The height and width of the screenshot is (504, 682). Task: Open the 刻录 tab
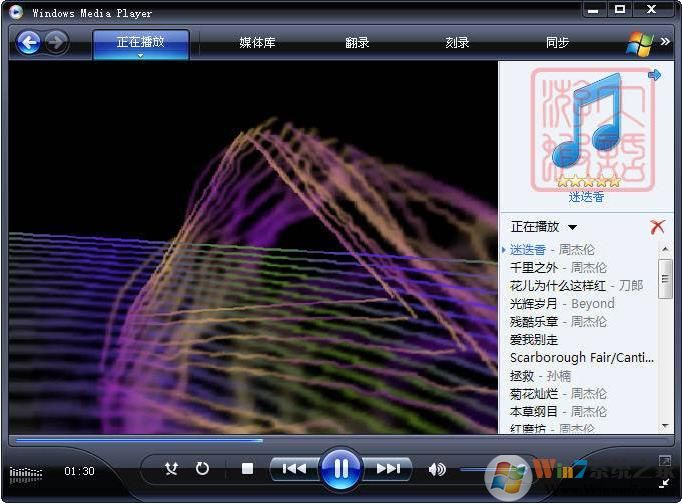click(457, 43)
